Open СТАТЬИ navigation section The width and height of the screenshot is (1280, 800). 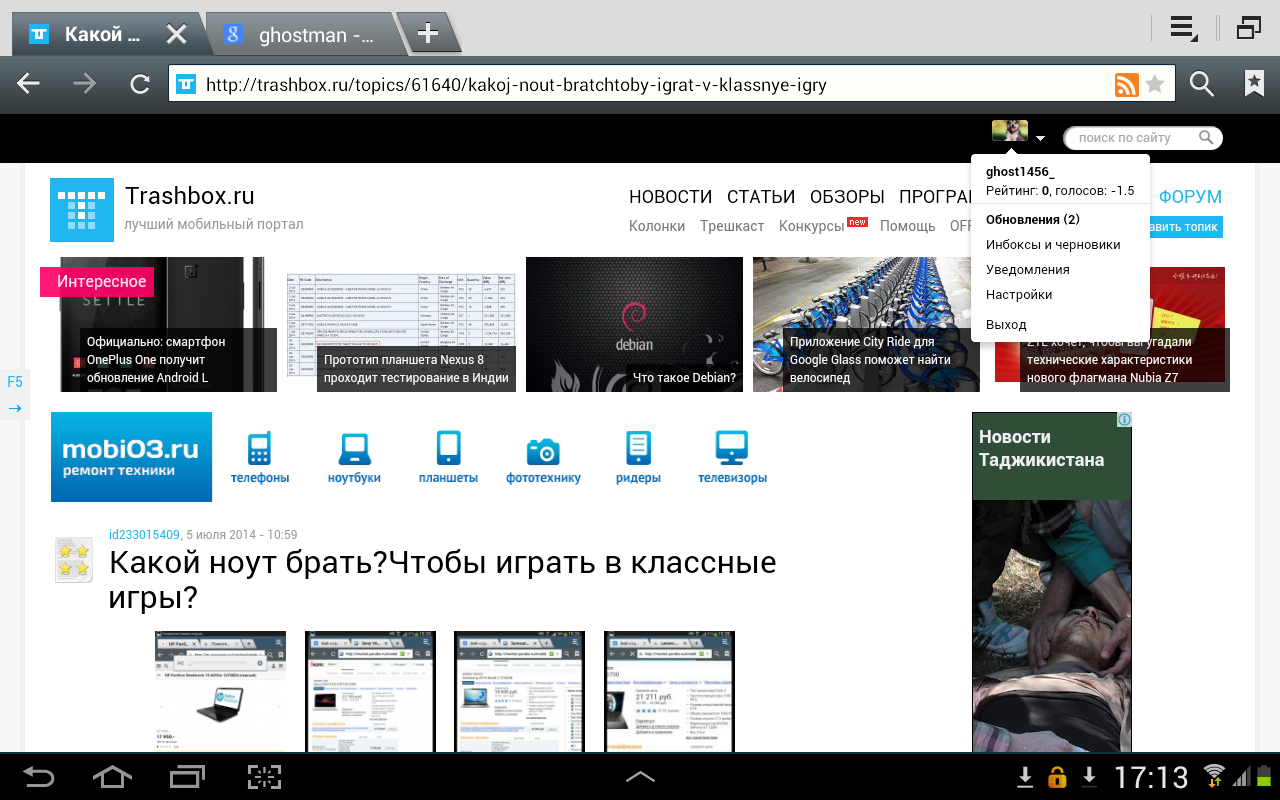761,197
